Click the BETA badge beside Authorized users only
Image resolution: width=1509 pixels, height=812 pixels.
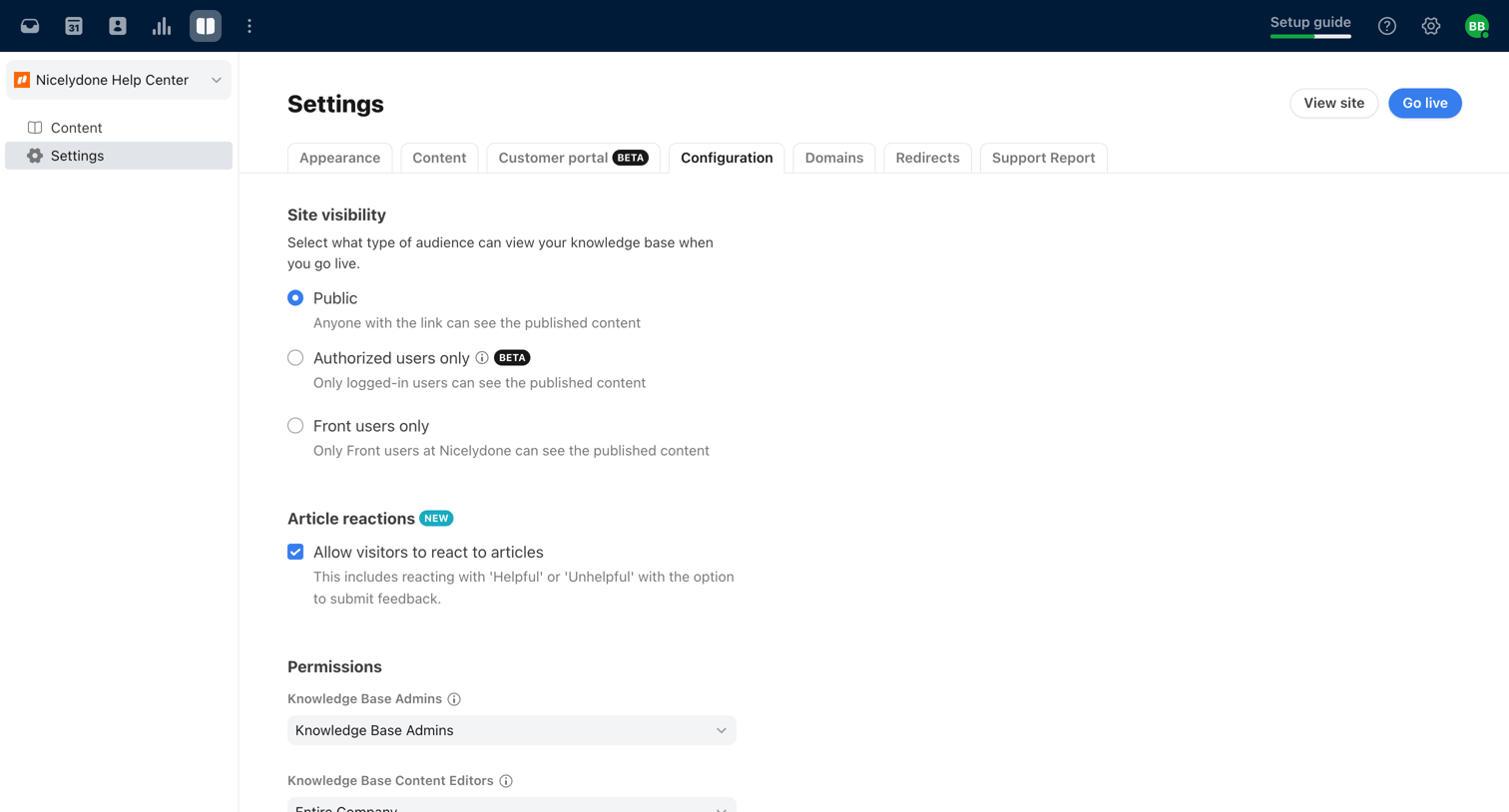point(512,358)
